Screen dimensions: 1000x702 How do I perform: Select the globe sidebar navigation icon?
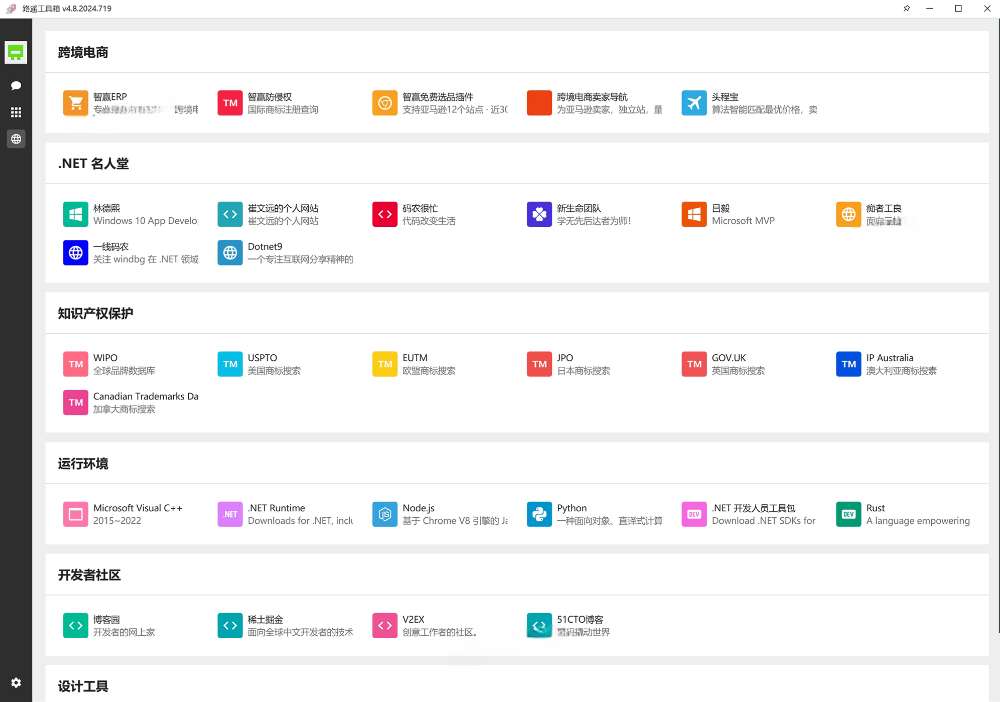[16, 139]
